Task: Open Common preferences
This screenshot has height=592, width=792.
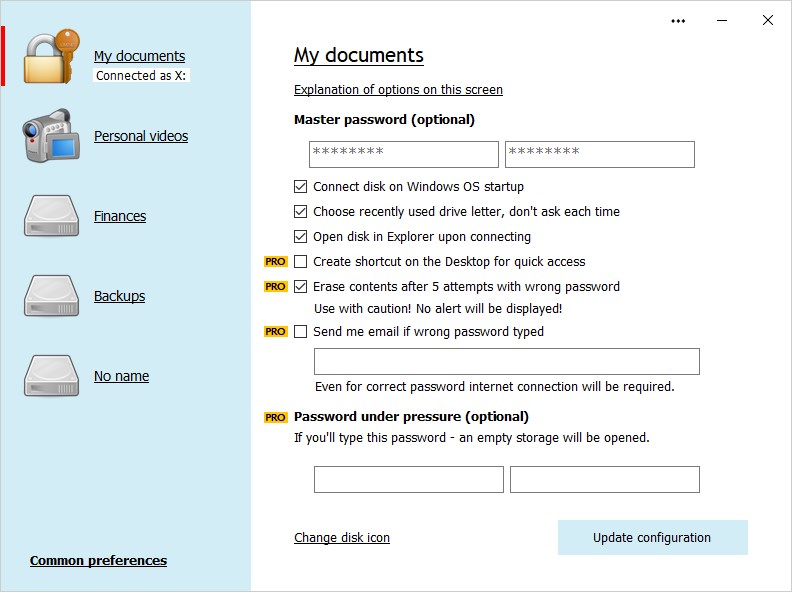Action: coord(98,561)
